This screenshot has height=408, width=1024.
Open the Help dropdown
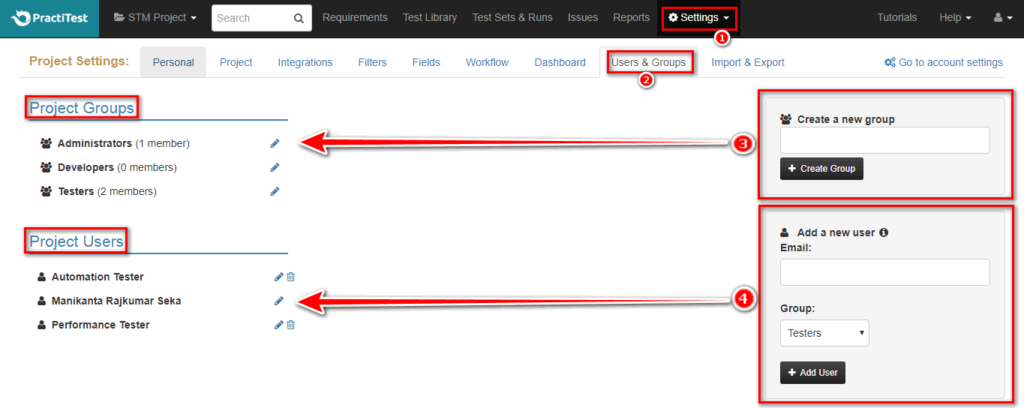click(x=955, y=18)
